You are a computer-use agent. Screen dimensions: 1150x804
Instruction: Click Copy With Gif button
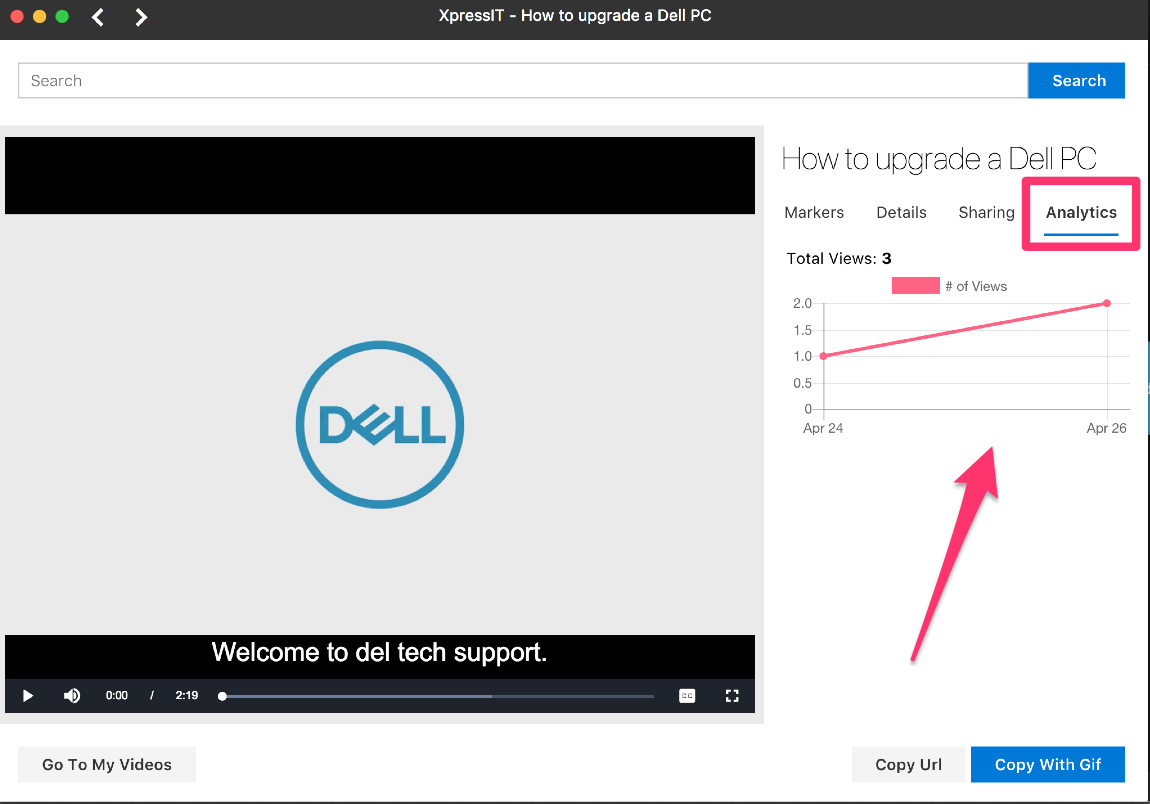pos(1048,764)
